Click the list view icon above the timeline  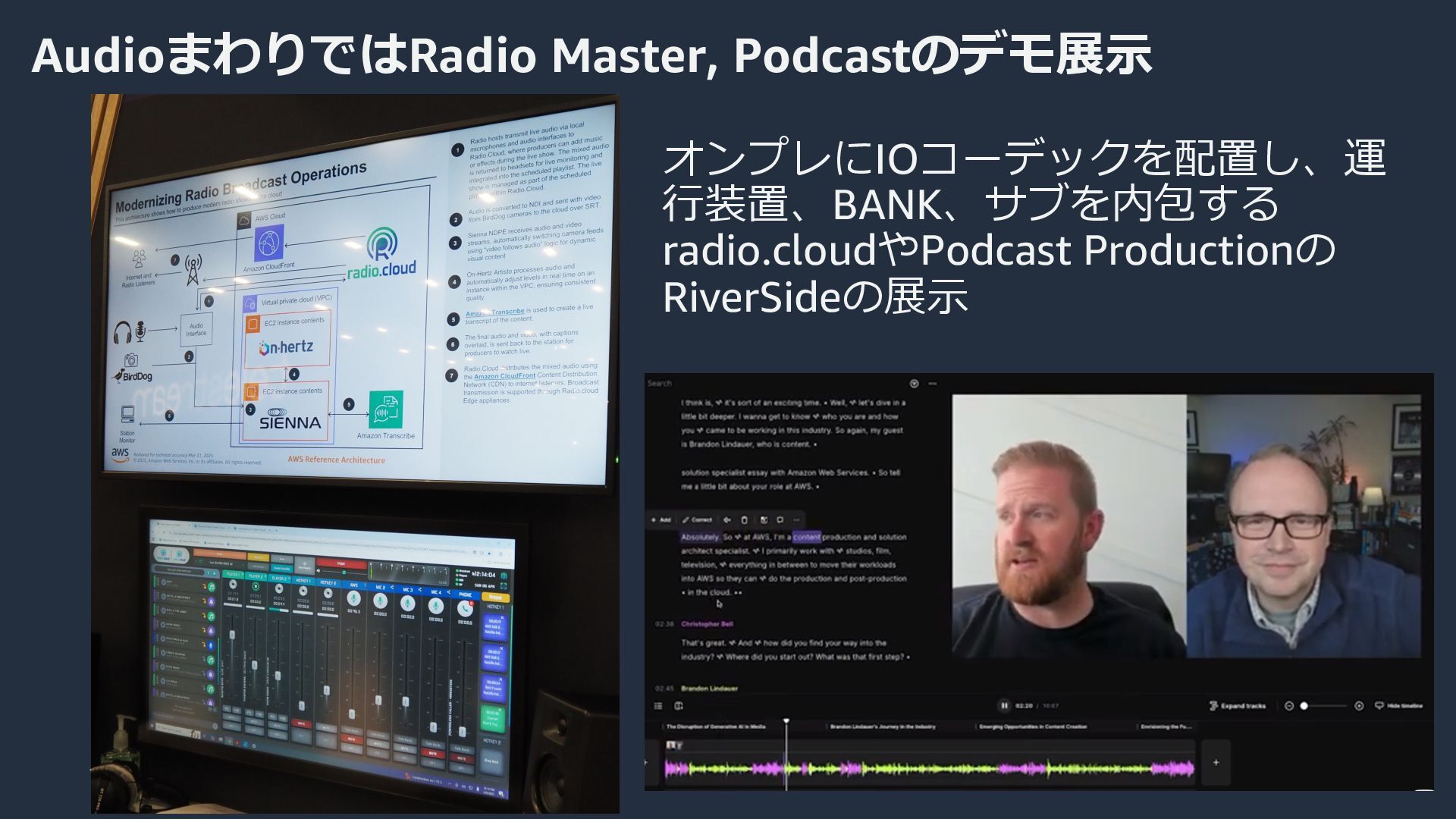click(x=658, y=706)
